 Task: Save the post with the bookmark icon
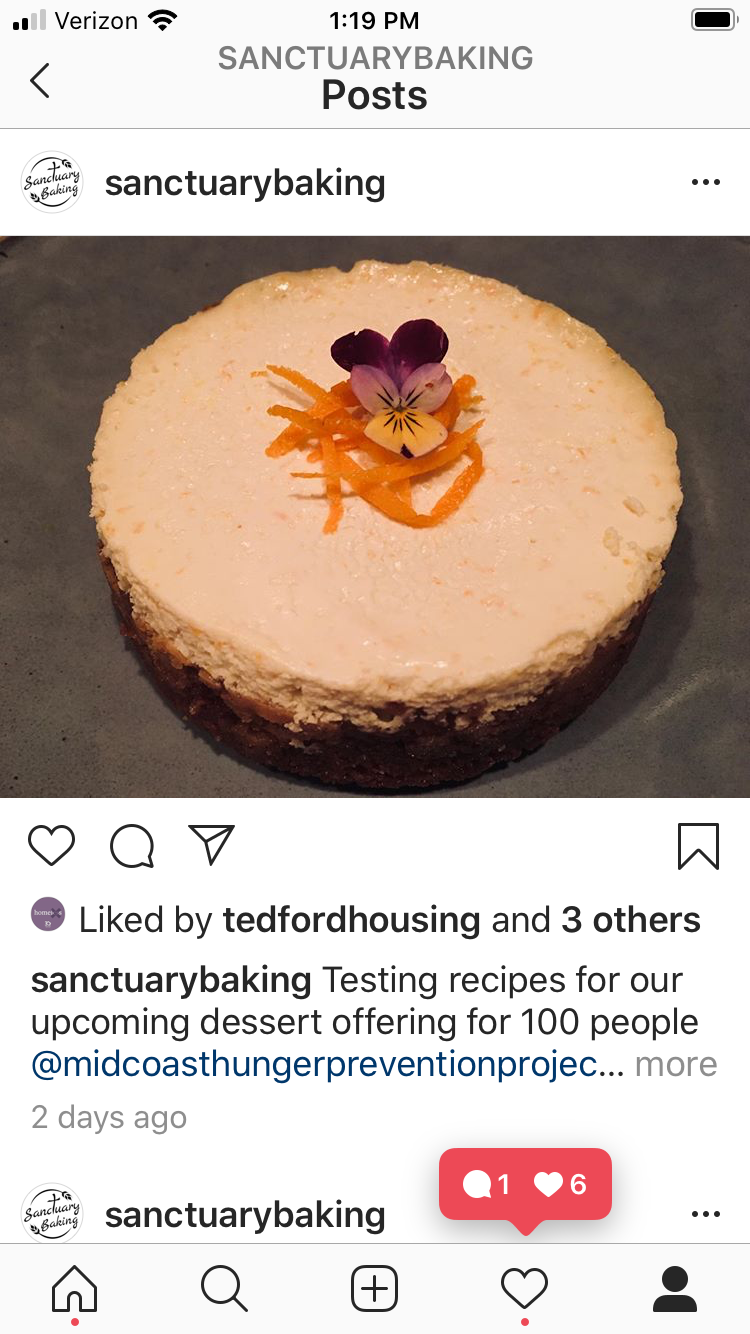click(x=698, y=846)
